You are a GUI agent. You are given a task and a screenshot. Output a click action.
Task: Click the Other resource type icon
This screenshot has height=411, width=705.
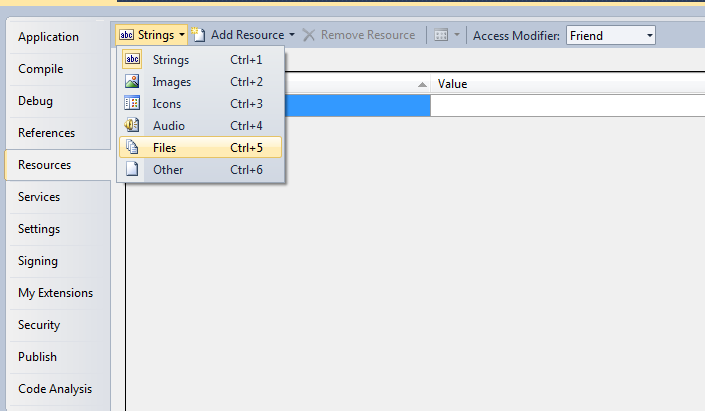132,169
